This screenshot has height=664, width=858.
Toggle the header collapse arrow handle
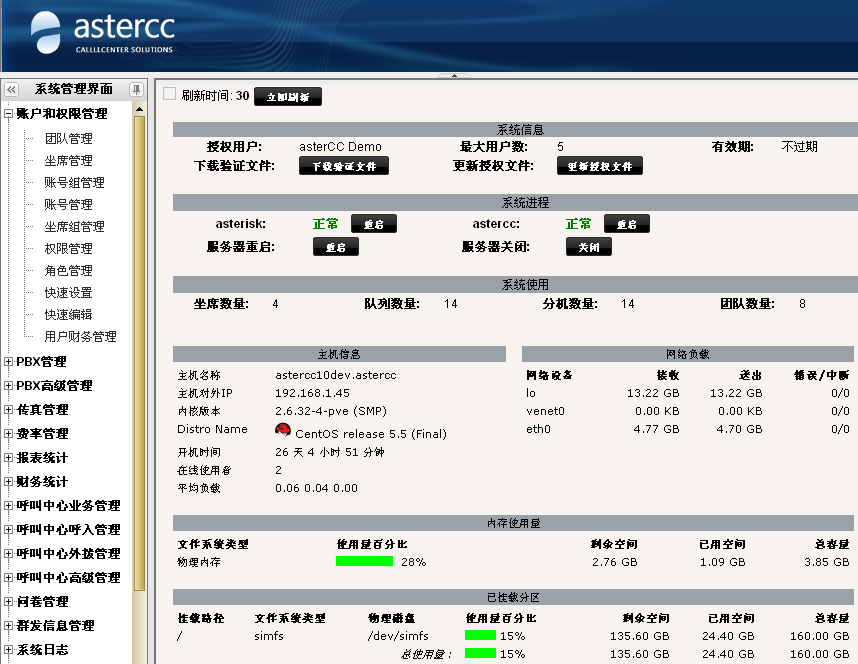pyautogui.click(x=454, y=75)
